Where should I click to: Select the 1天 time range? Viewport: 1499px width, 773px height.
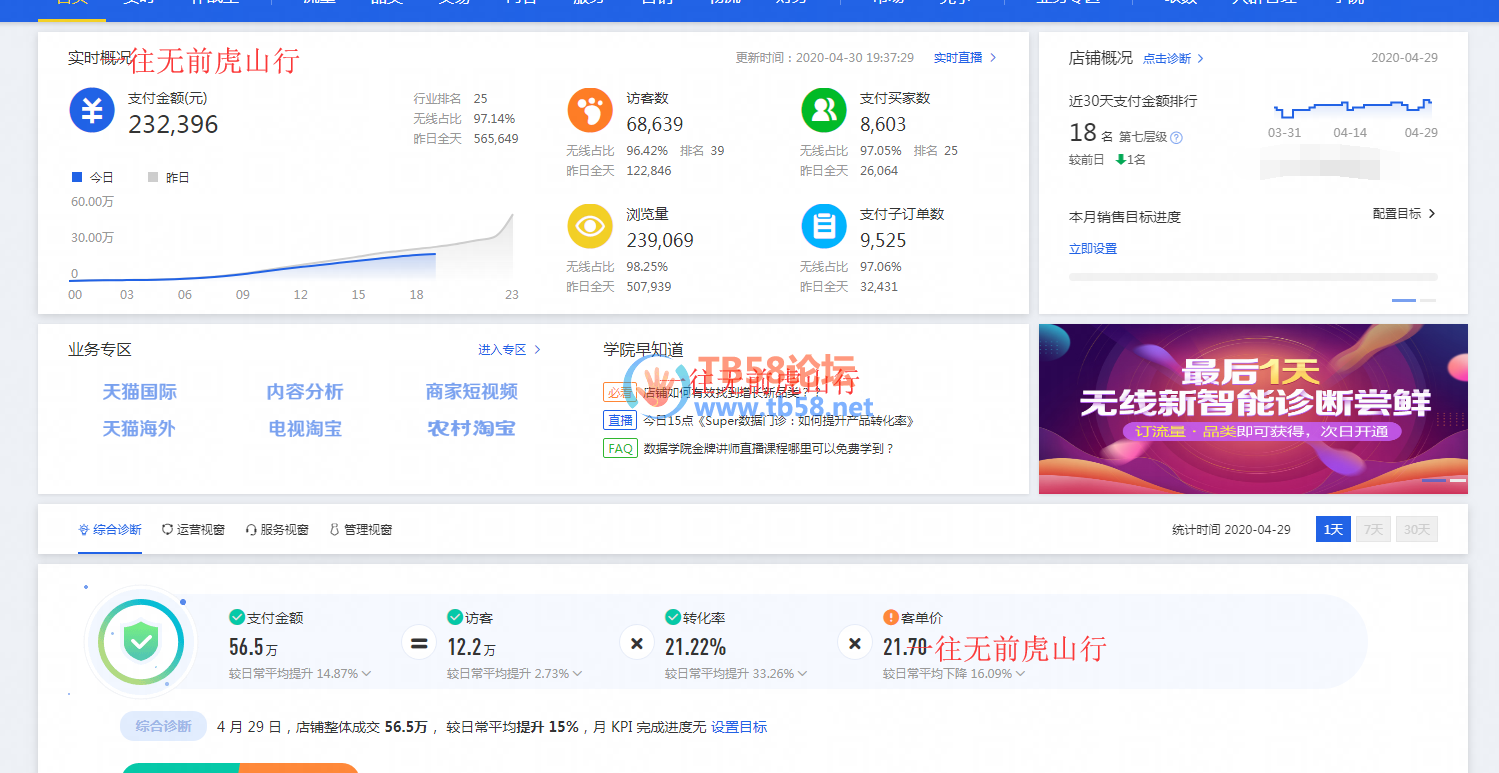(x=1333, y=529)
